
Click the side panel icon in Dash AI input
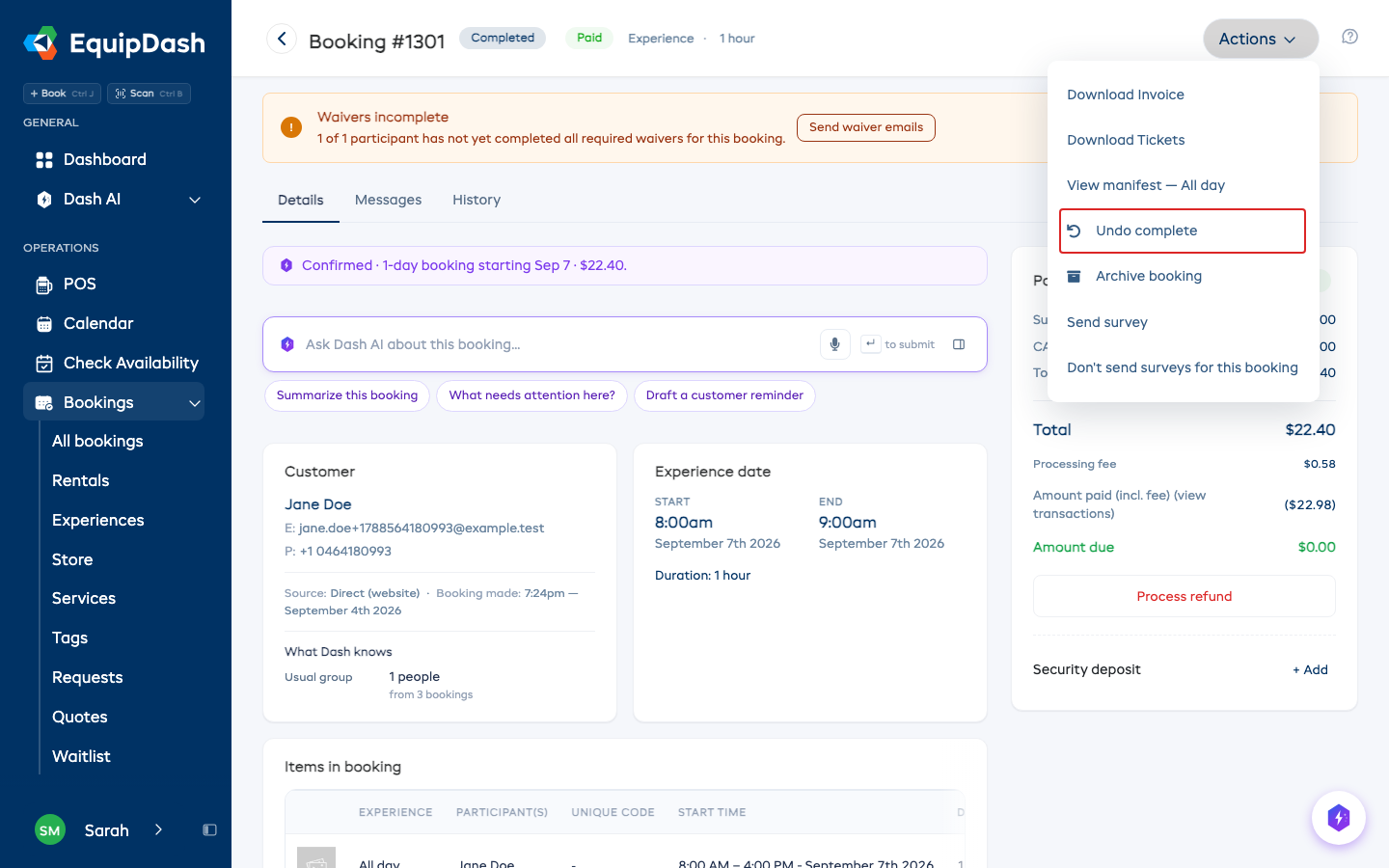[959, 344]
